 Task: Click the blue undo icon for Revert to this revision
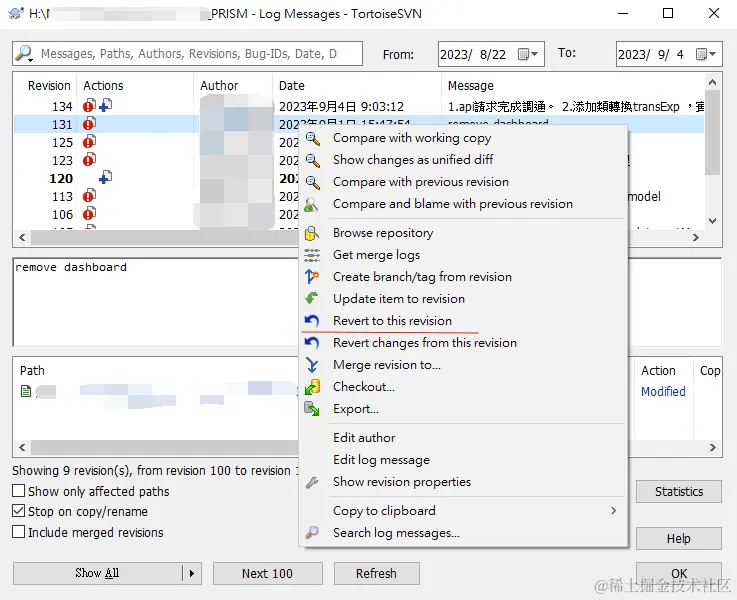click(x=312, y=321)
